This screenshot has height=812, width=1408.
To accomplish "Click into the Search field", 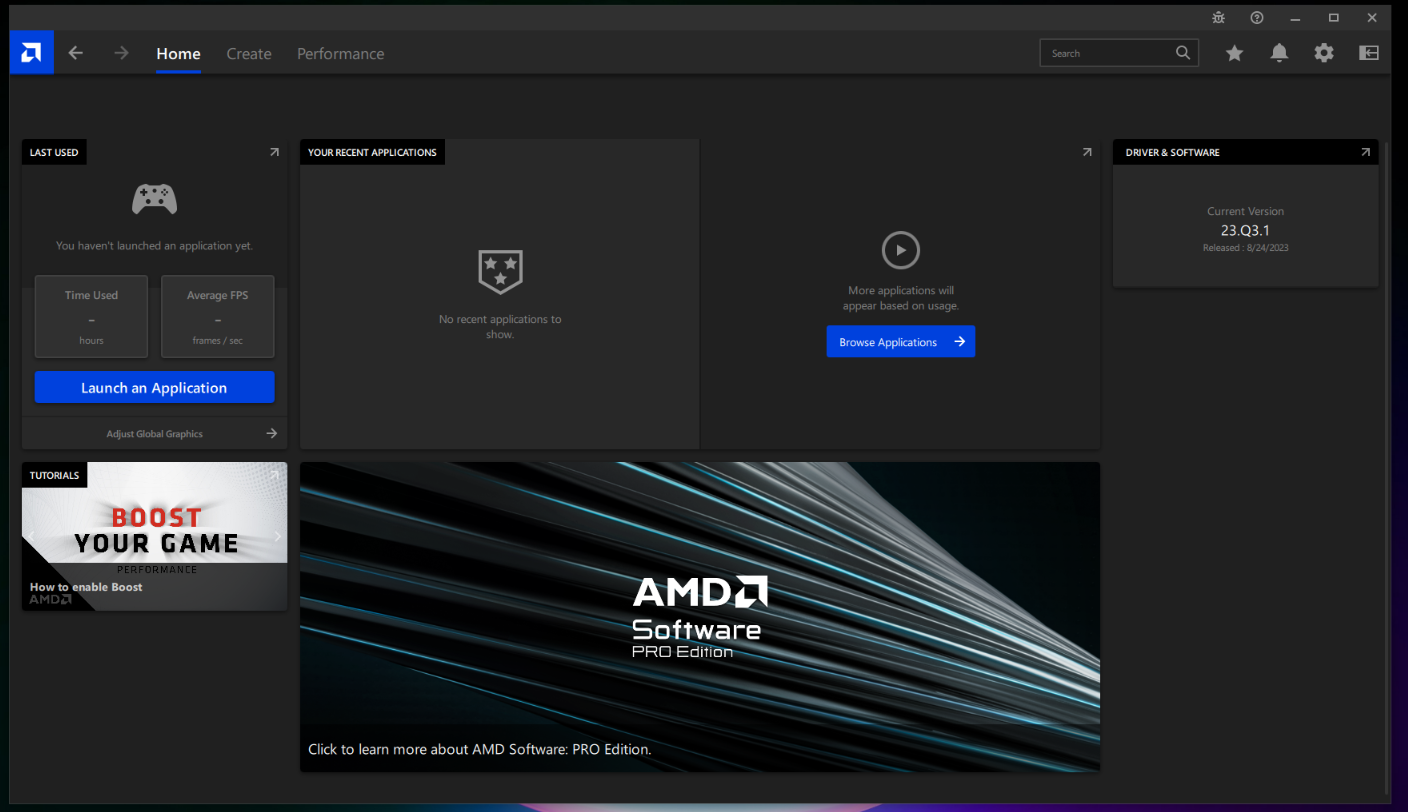I will [x=1119, y=53].
